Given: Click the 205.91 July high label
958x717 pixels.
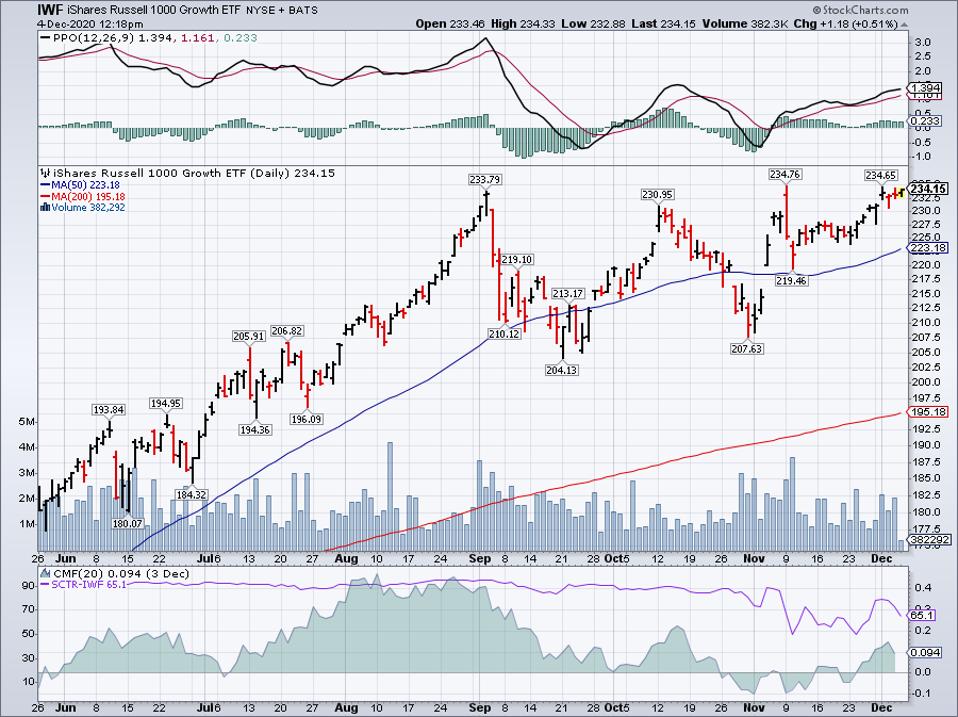Looking at the screenshot, I should click(249, 336).
